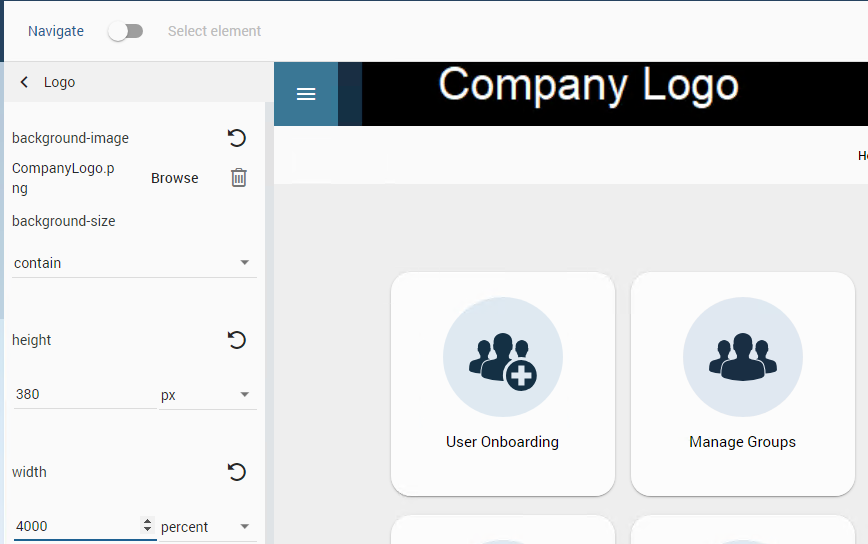Click the User Onboarding icon
This screenshot has height=544, width=868.
coord(502,357)
